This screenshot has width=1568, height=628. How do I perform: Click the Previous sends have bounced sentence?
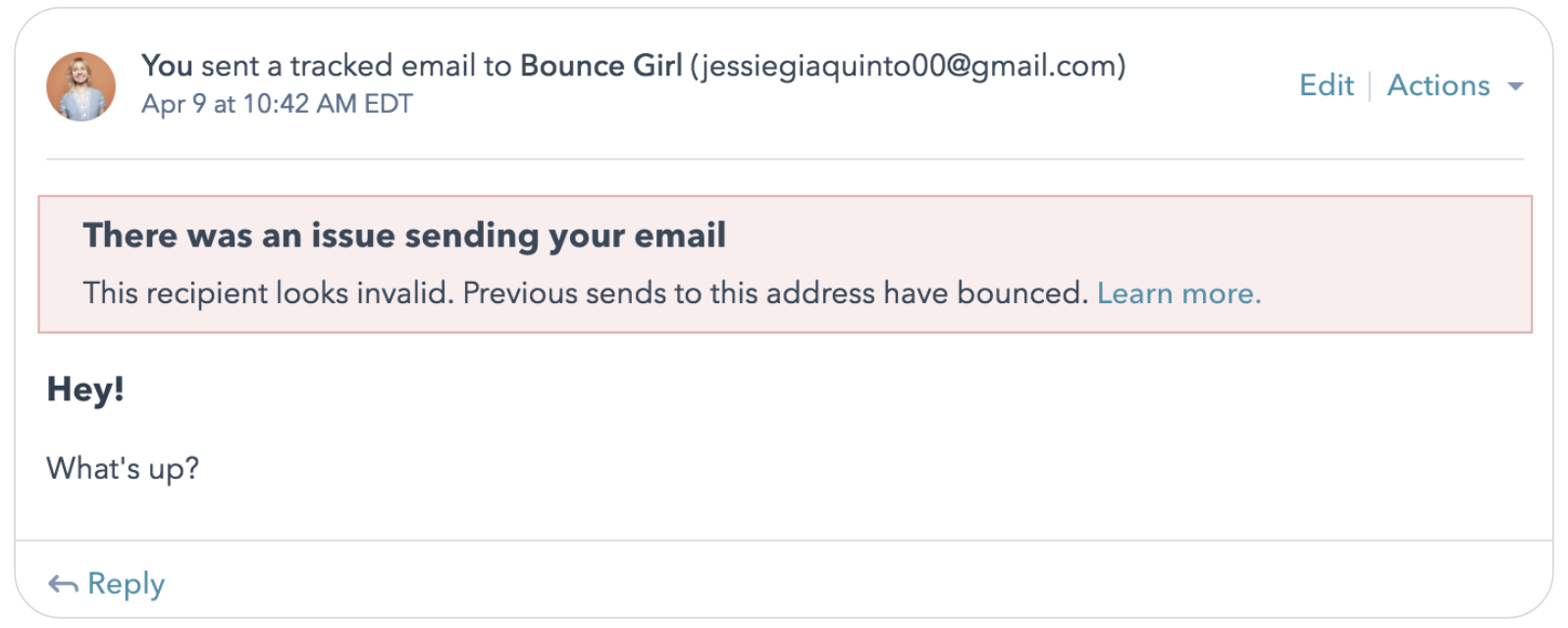click(x=775, y=293)
